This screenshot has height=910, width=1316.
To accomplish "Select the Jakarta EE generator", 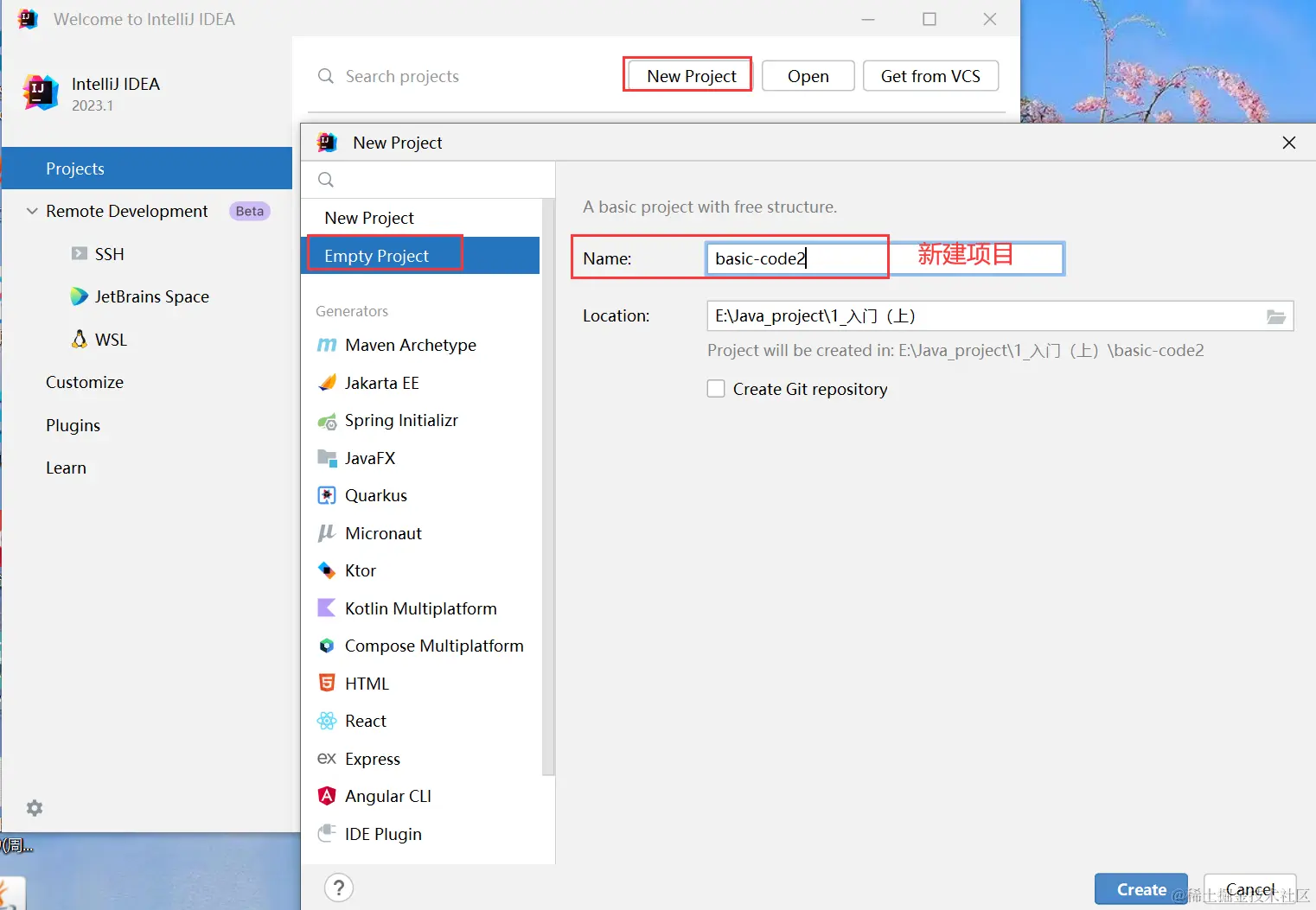I will pos(420,383).
